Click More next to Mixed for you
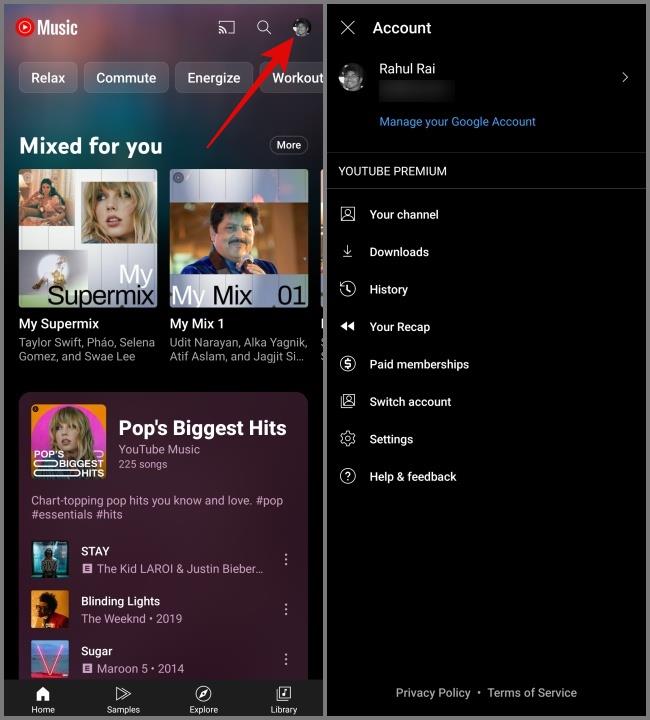Screen dimensions: 650x720 (x=288, y=145)
